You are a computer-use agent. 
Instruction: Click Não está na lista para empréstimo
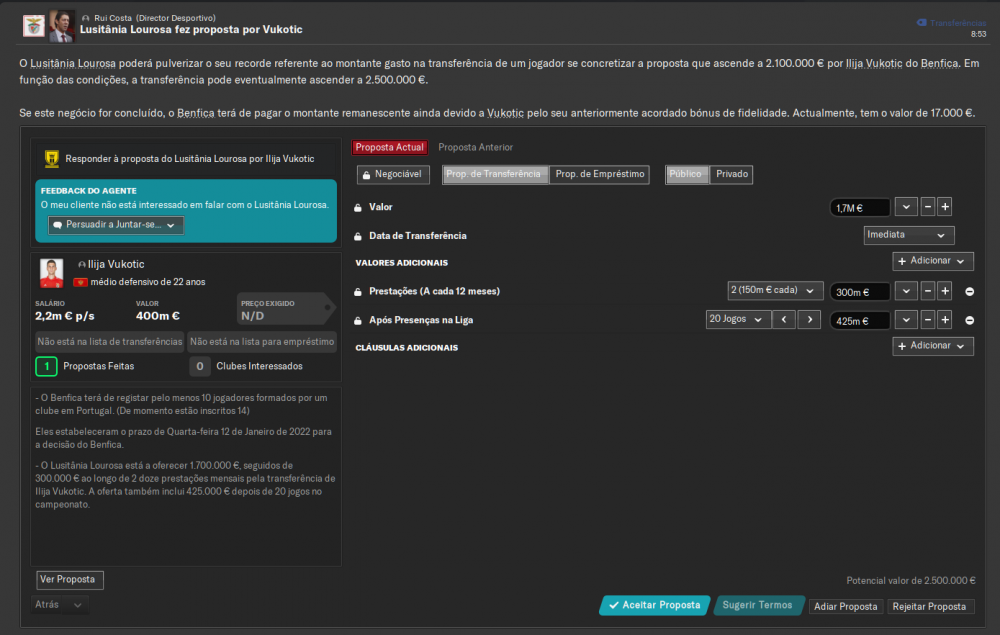262,342
